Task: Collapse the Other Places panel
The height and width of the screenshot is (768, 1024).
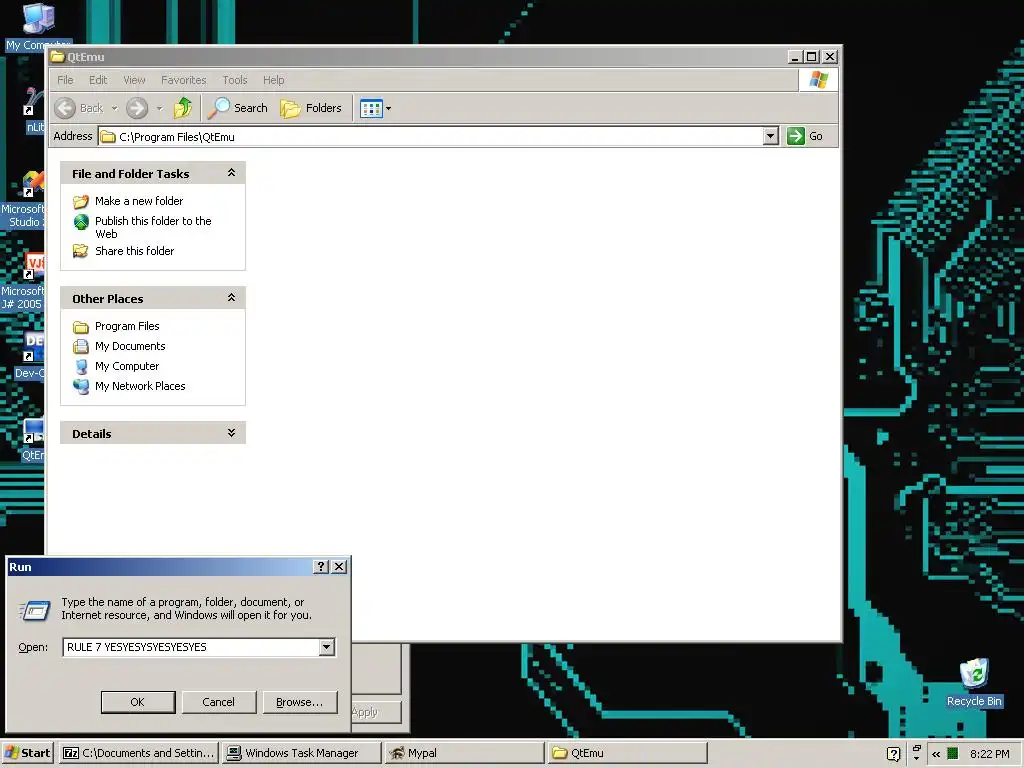Action: coord(231,298)
